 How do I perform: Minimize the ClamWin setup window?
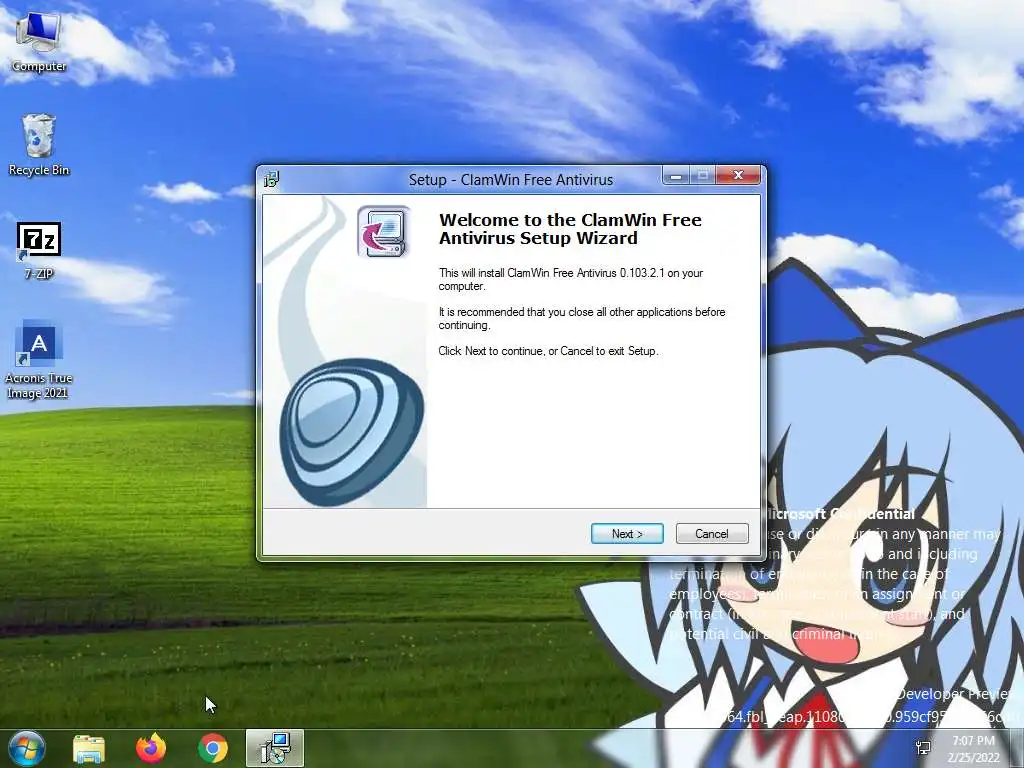676,176
